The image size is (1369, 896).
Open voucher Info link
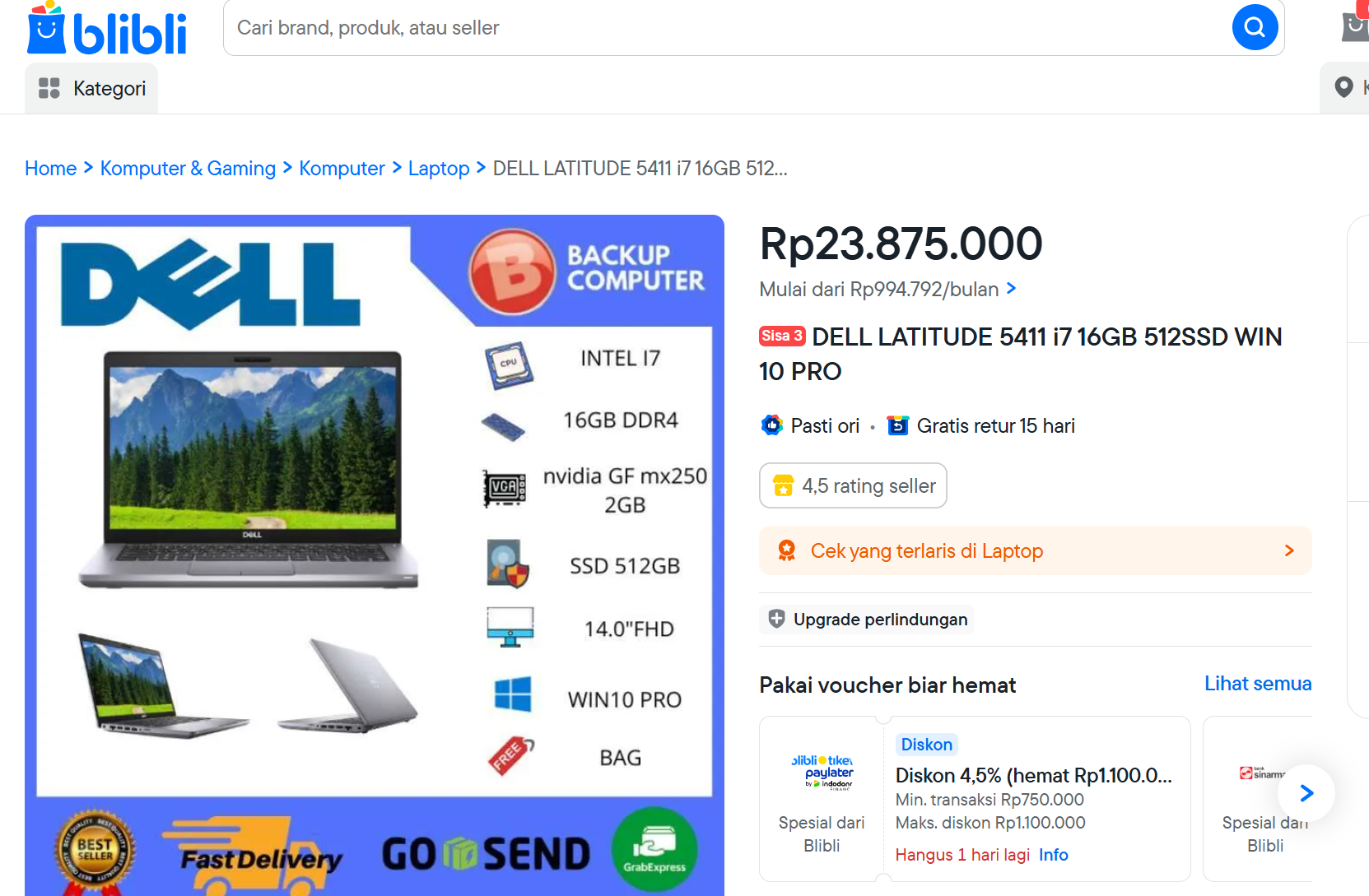click(x=1053, y=855)
